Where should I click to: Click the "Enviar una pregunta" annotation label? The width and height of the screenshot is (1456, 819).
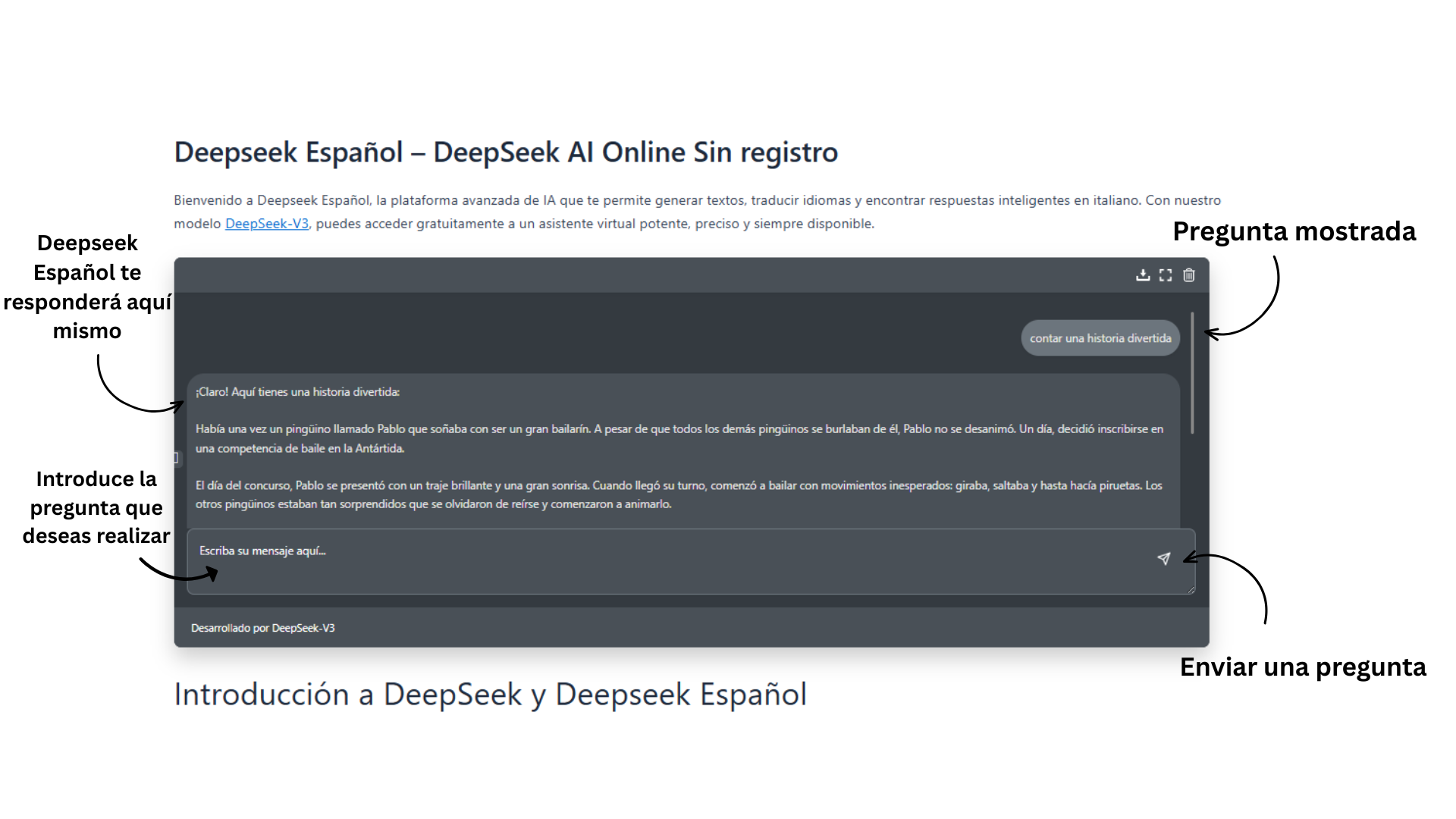pos(1303,667)
